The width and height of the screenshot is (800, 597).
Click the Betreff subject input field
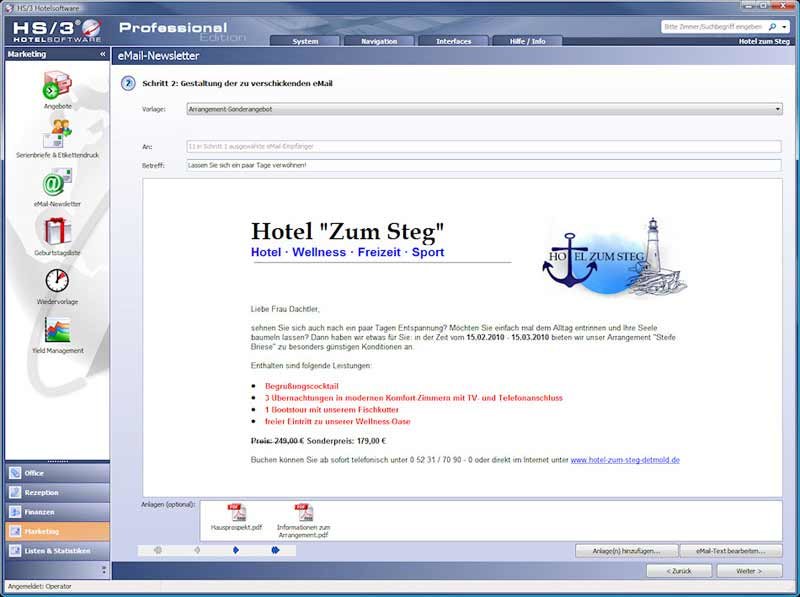(x=484, y=165)
